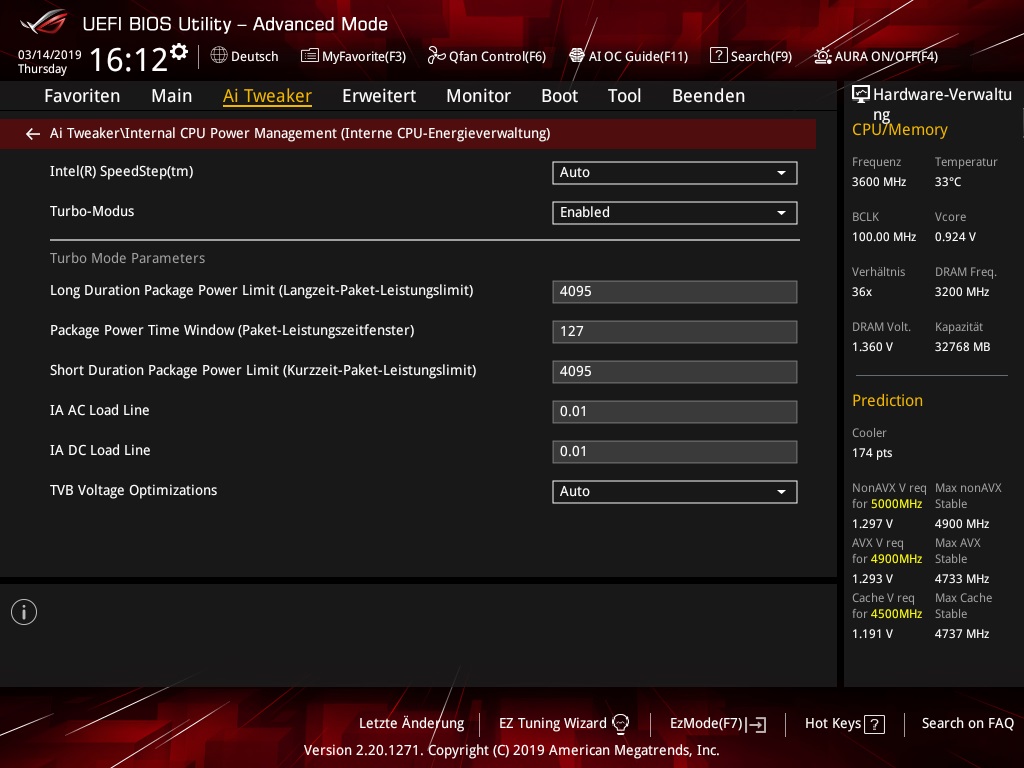
Task: Open the Boot tab
Action: point(560,96)
